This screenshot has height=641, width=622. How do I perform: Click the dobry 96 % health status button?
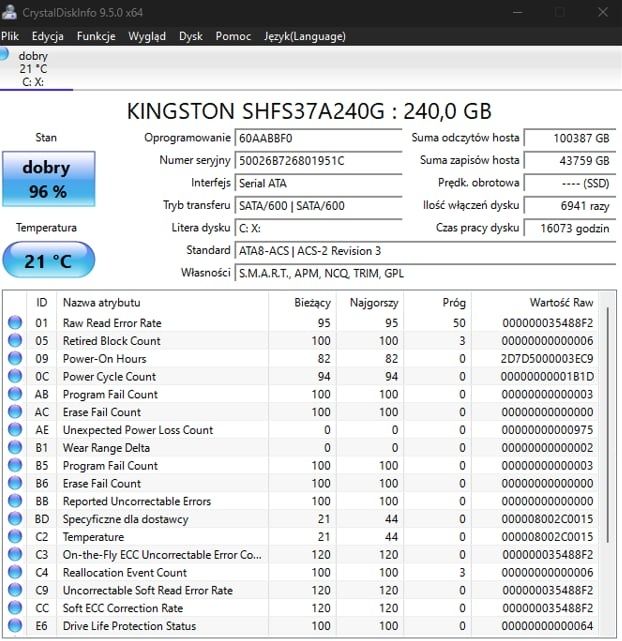pyautogui.click(x=49, y=179)
